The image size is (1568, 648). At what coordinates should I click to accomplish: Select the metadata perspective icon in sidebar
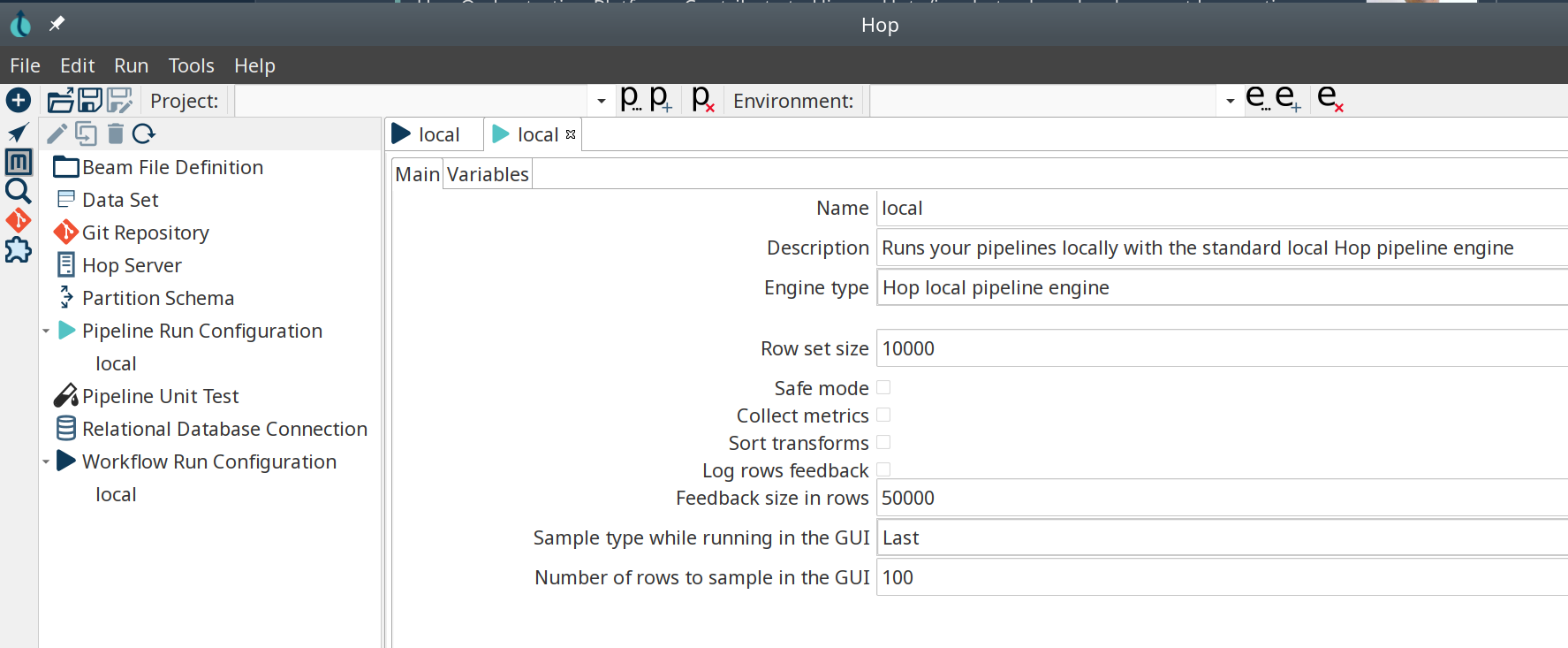point(19,162)
